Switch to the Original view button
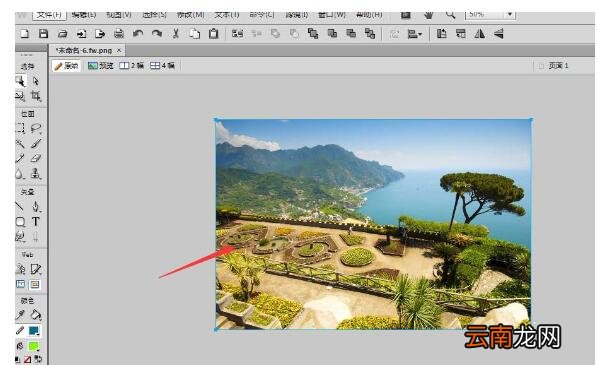598x365 pixels. (x=66, y=66)
